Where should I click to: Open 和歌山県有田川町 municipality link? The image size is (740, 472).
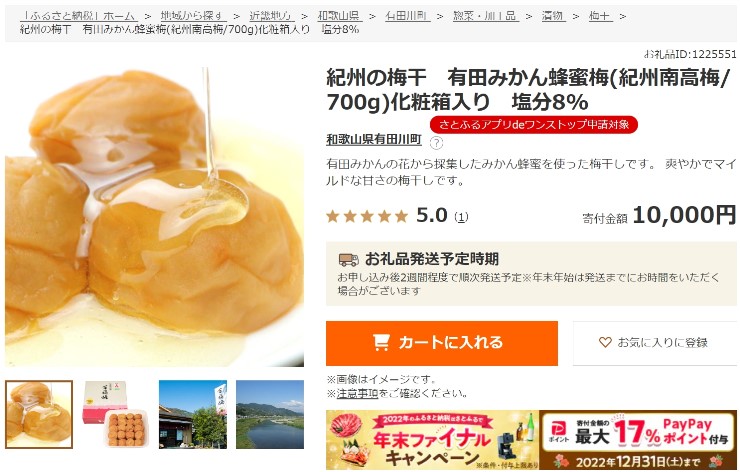coord(374,140)
